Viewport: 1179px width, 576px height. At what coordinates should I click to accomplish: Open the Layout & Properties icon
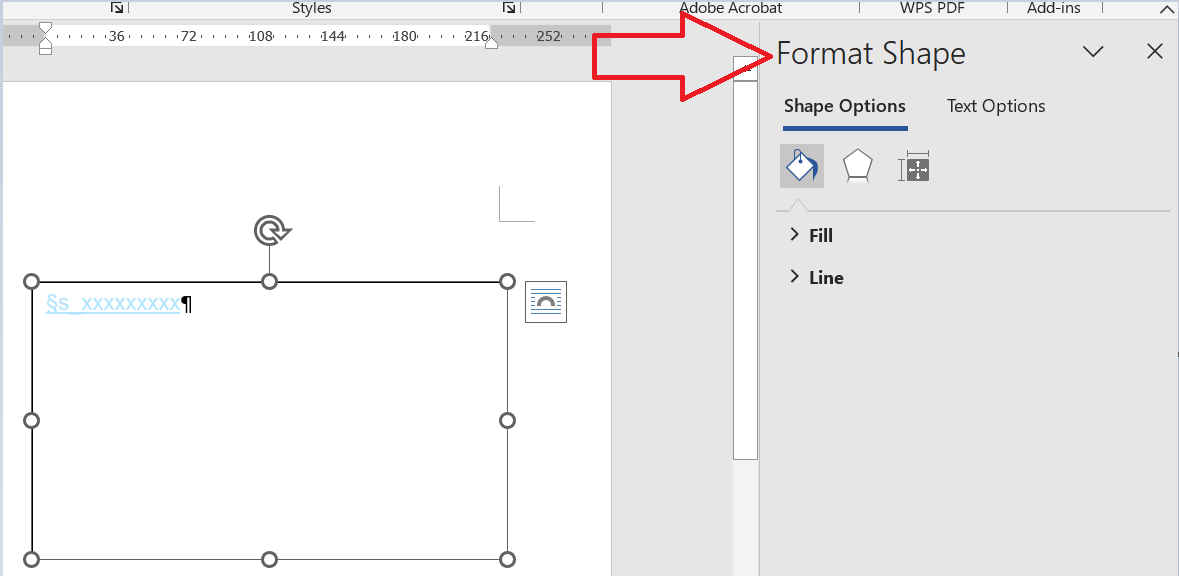pos(914,167)
